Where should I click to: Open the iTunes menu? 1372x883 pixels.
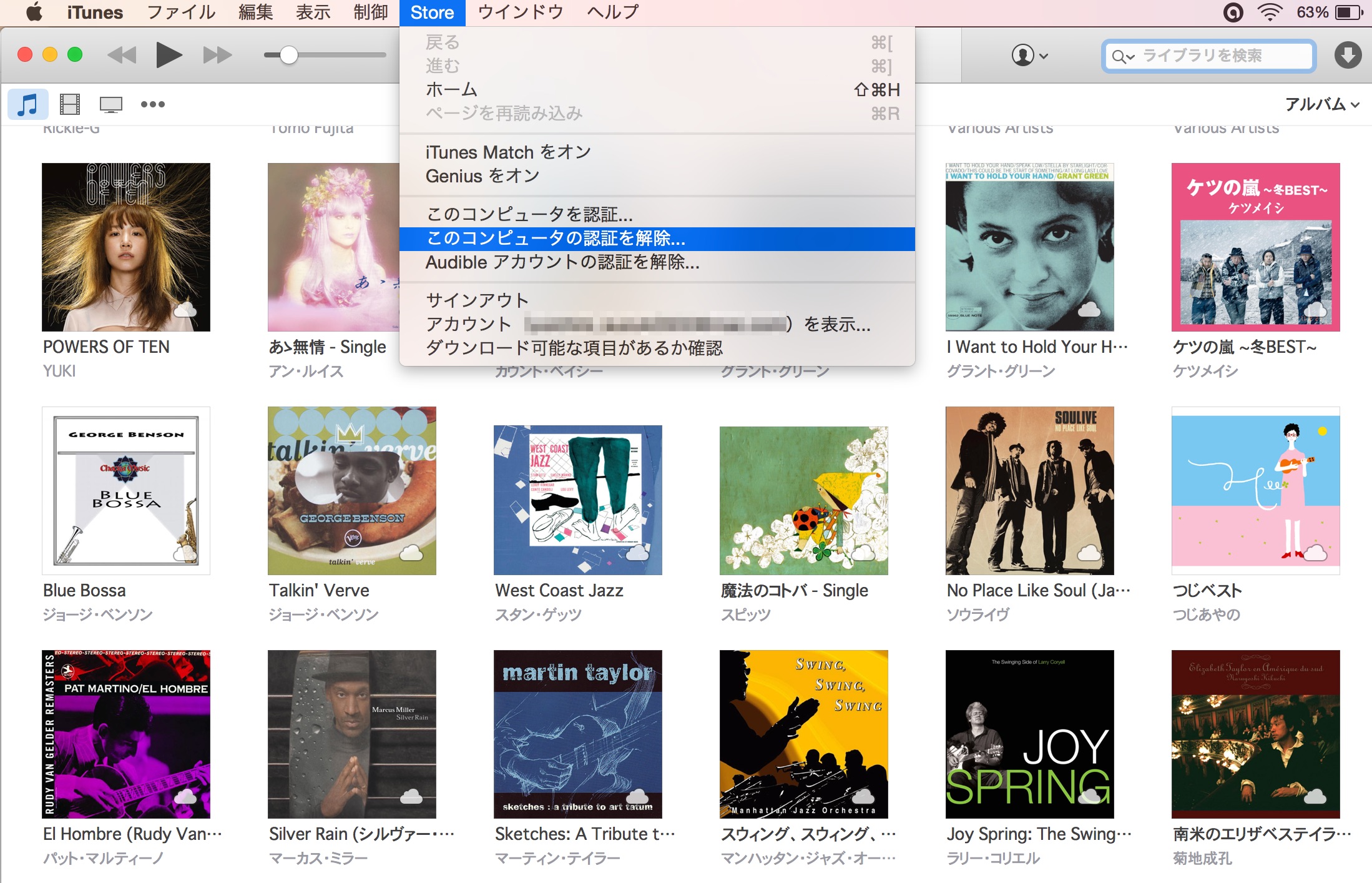[95, 12]
